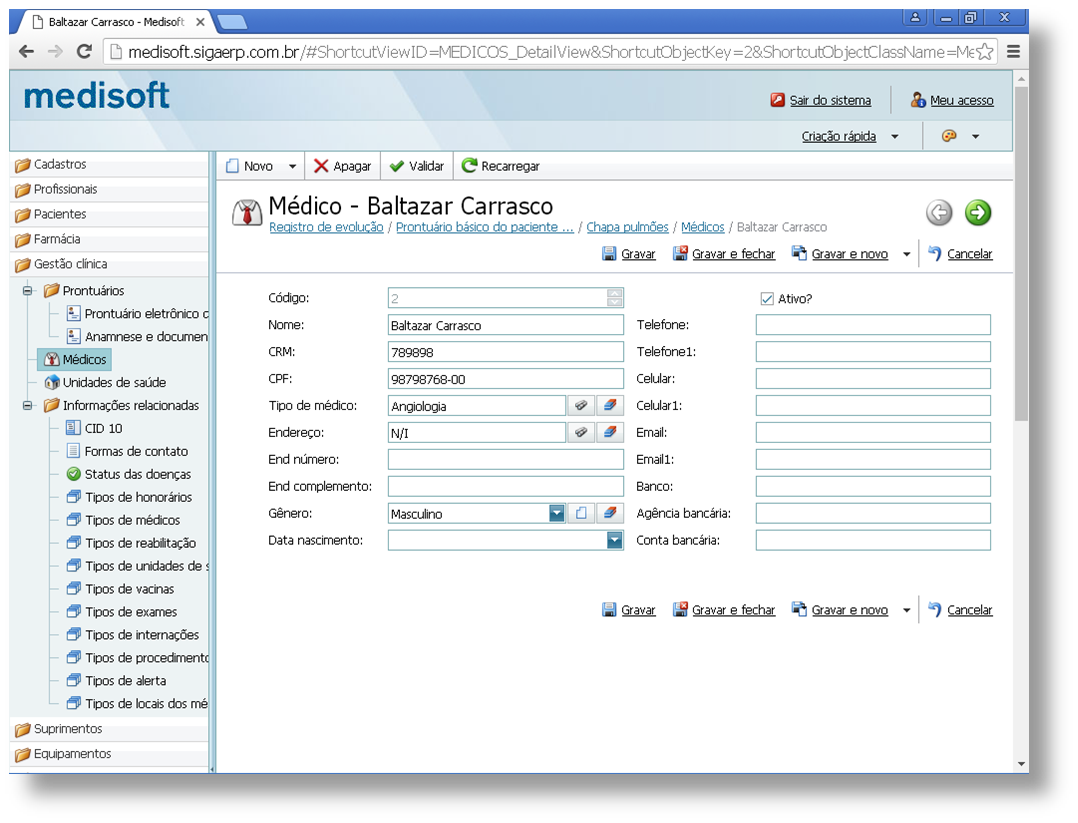This screenshot has height=823, width=1078.
Task: Select Médicos in navigation tree
Action: pyautogui.click(x=75, y=360)
